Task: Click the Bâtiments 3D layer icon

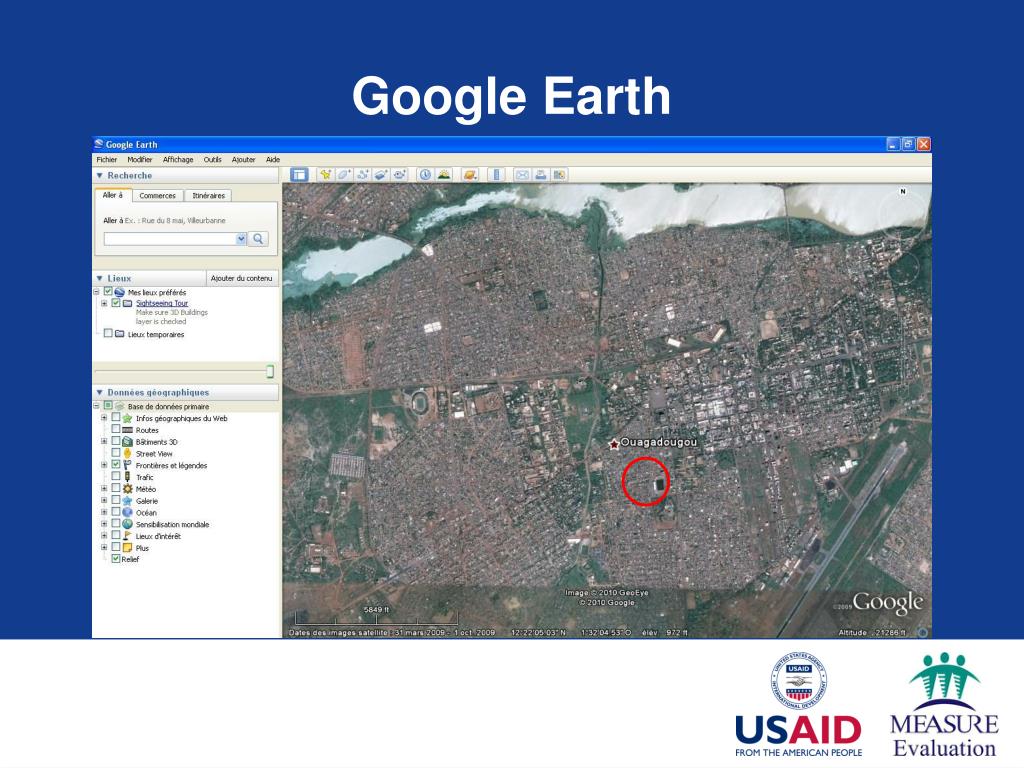Action: [127, 441]
